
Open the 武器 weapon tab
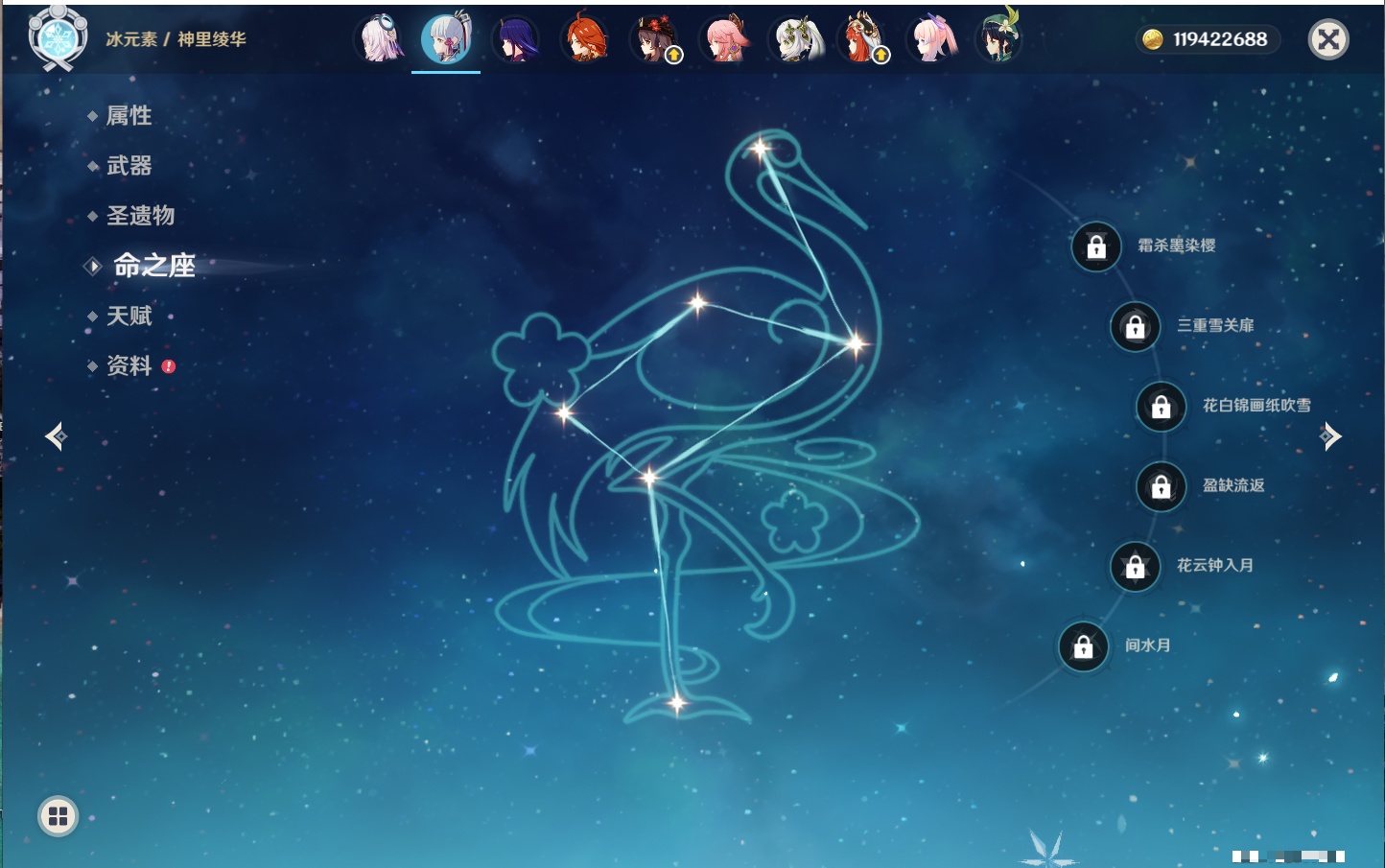click(129, 166)
